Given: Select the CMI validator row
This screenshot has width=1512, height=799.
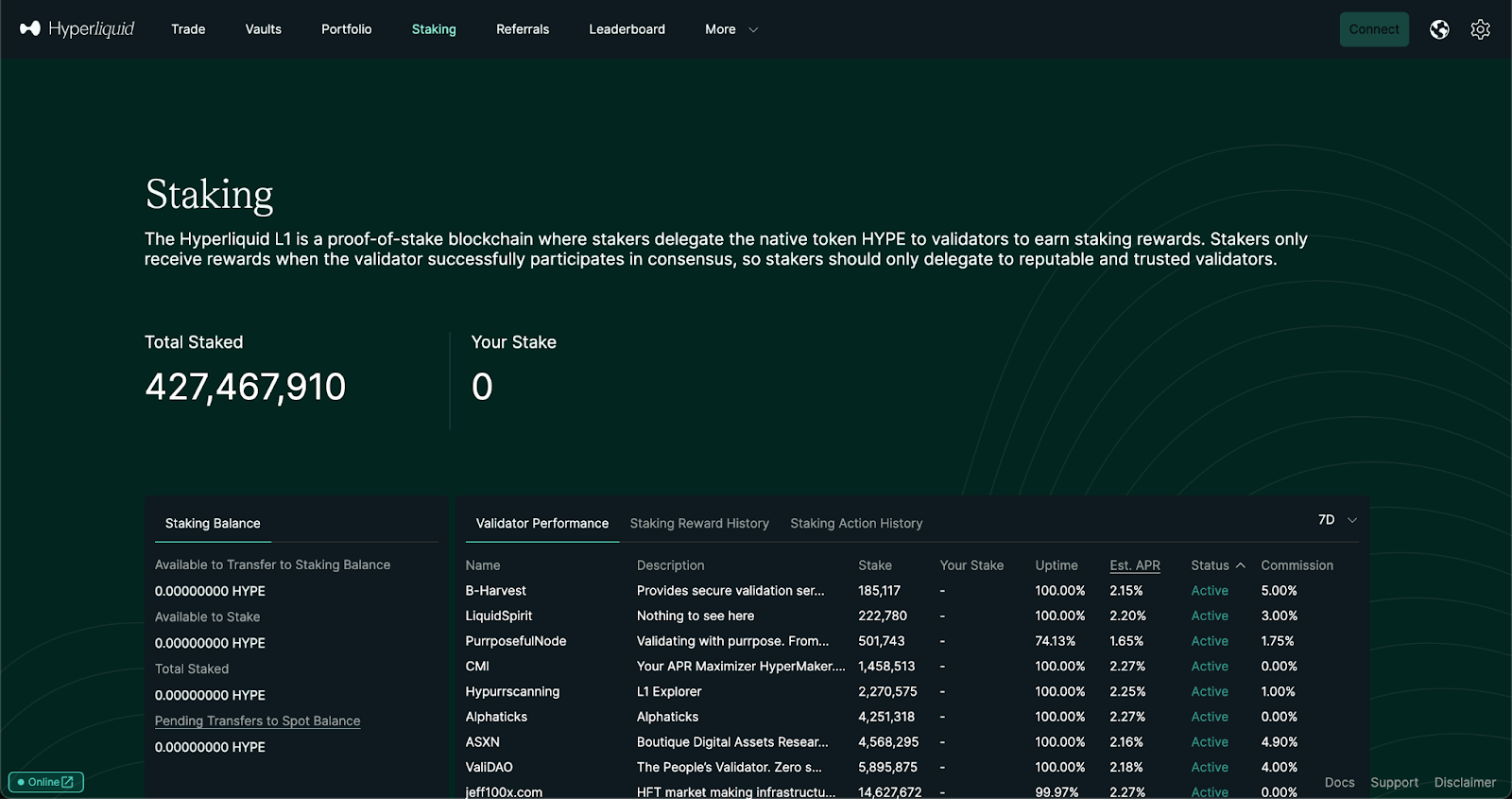Looking at the screenshot, I should click(912, 667).
